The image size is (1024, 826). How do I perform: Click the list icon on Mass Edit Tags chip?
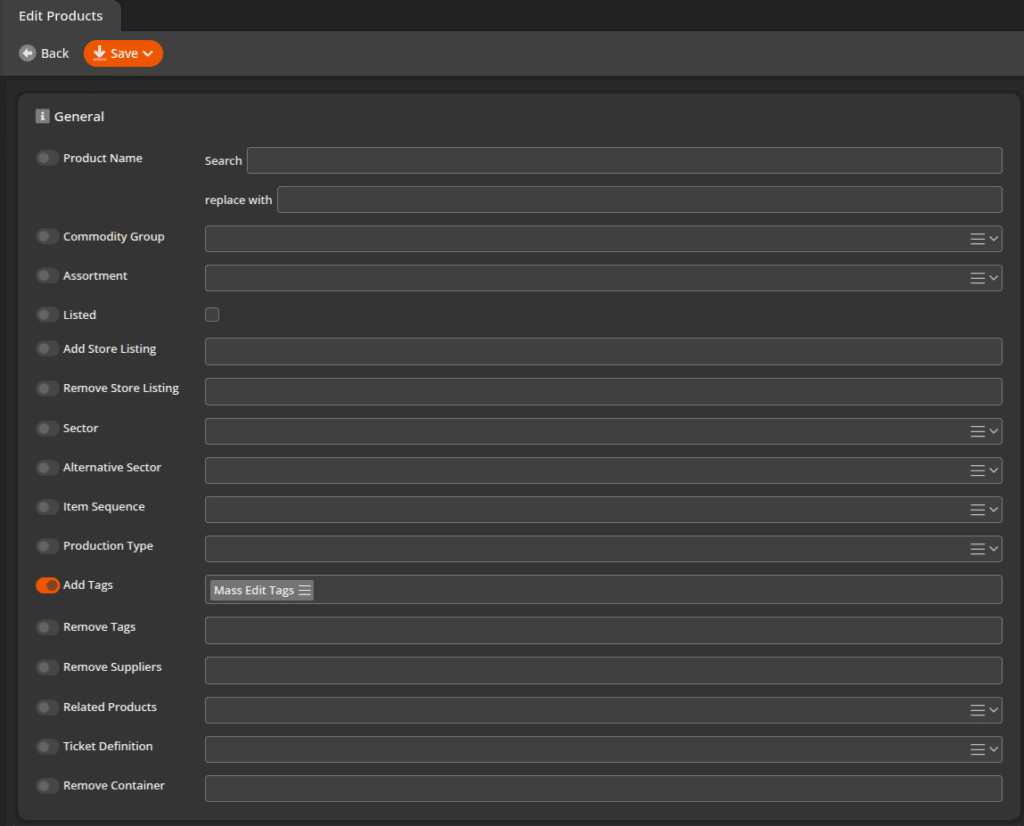pyautogui.click(x=305, y=590)
